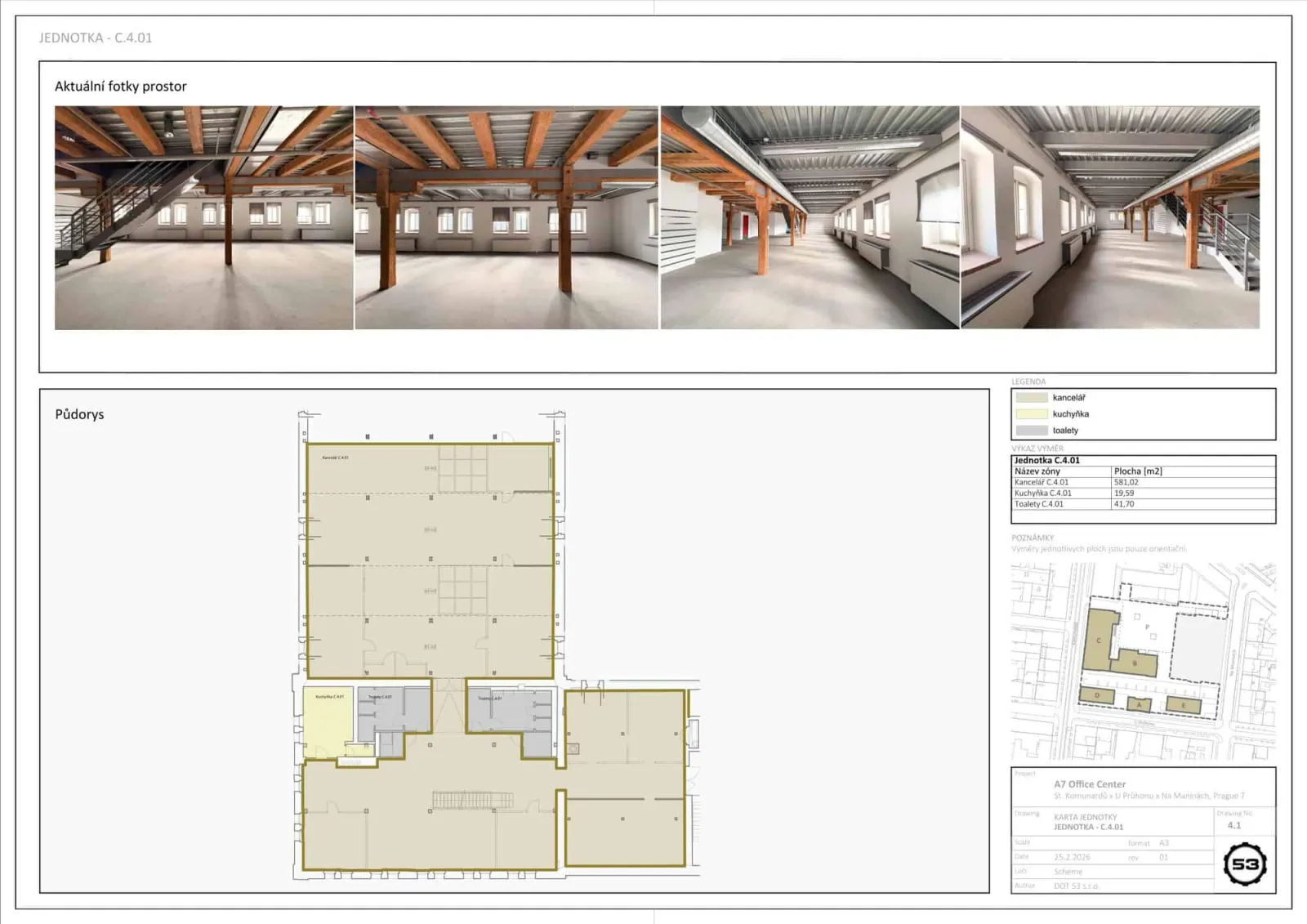Select the 'Toalety C.4.01' table cell

1039,504
